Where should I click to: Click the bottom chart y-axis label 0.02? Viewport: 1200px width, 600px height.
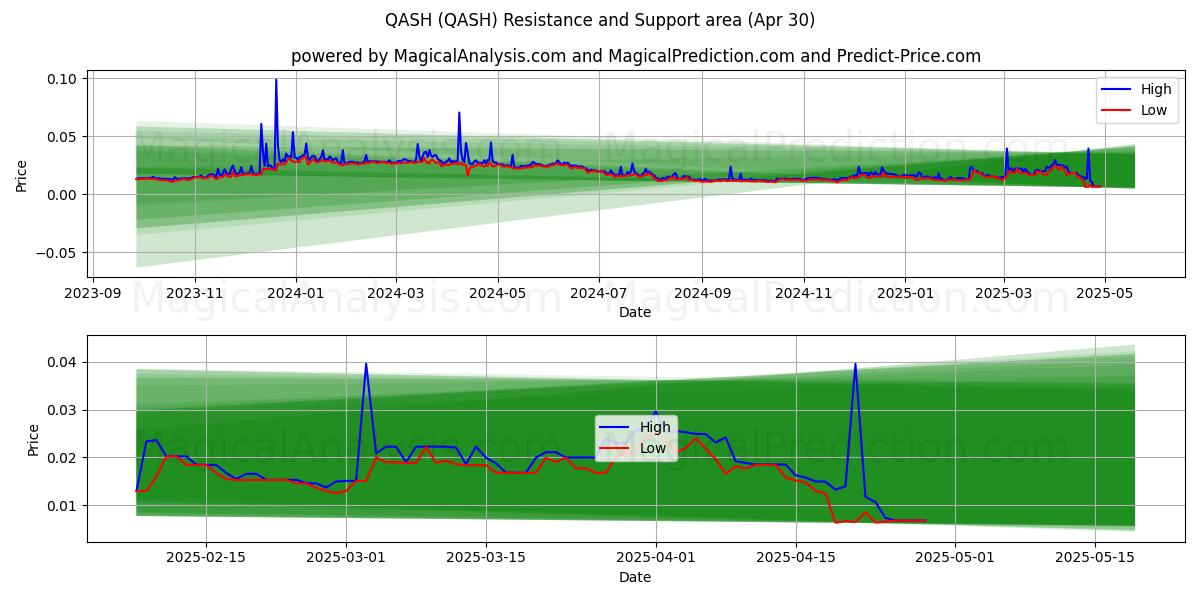pos(62,458)
